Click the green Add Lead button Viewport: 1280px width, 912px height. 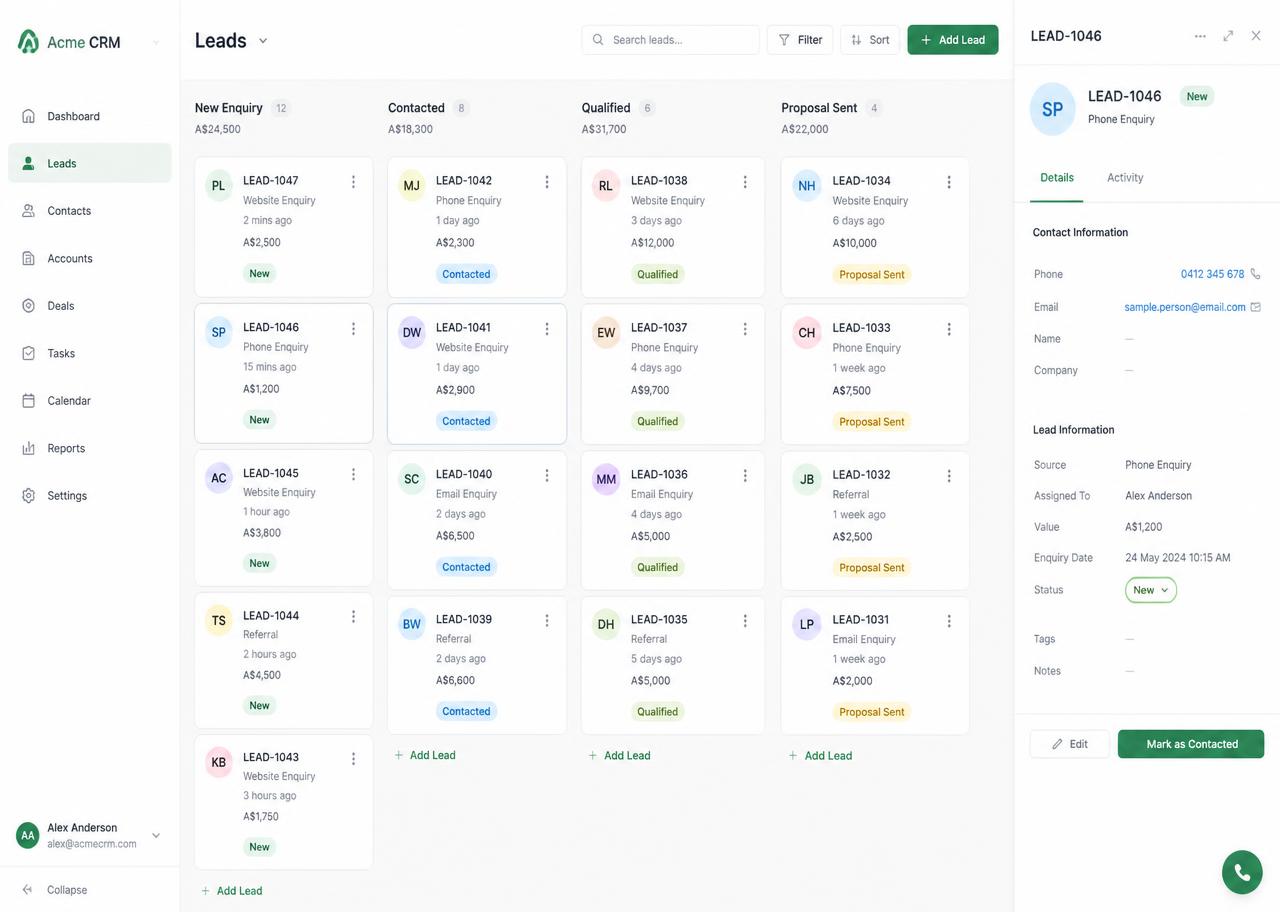(953, 40)
